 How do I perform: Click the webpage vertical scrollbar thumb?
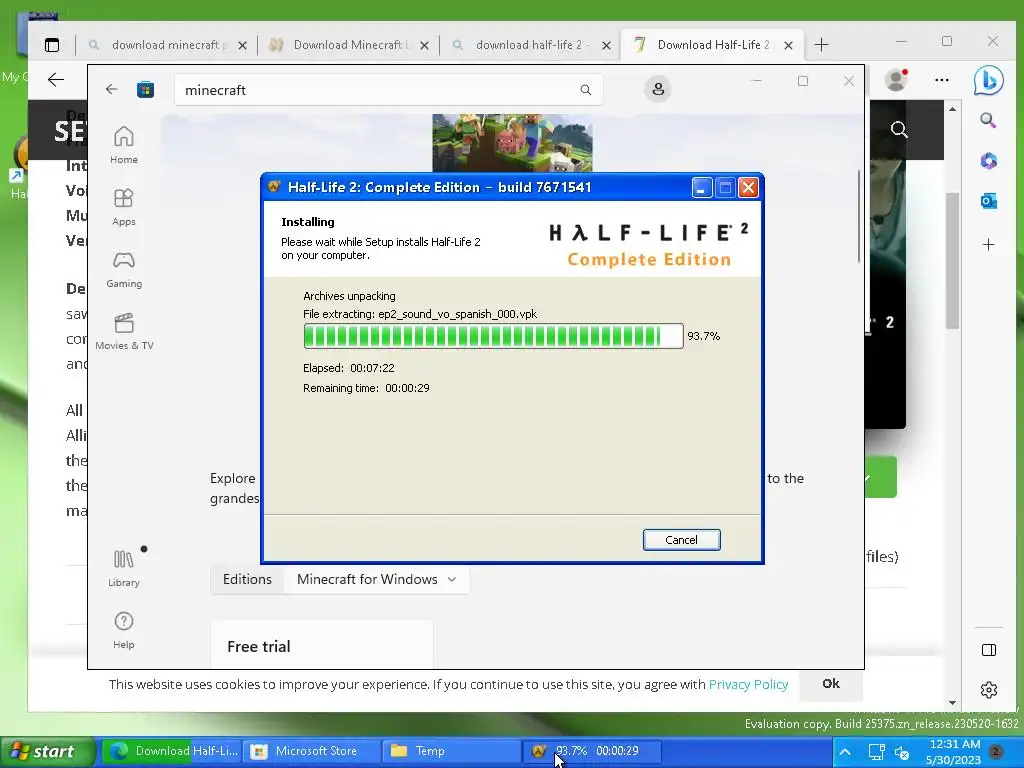tap(952, 260)
